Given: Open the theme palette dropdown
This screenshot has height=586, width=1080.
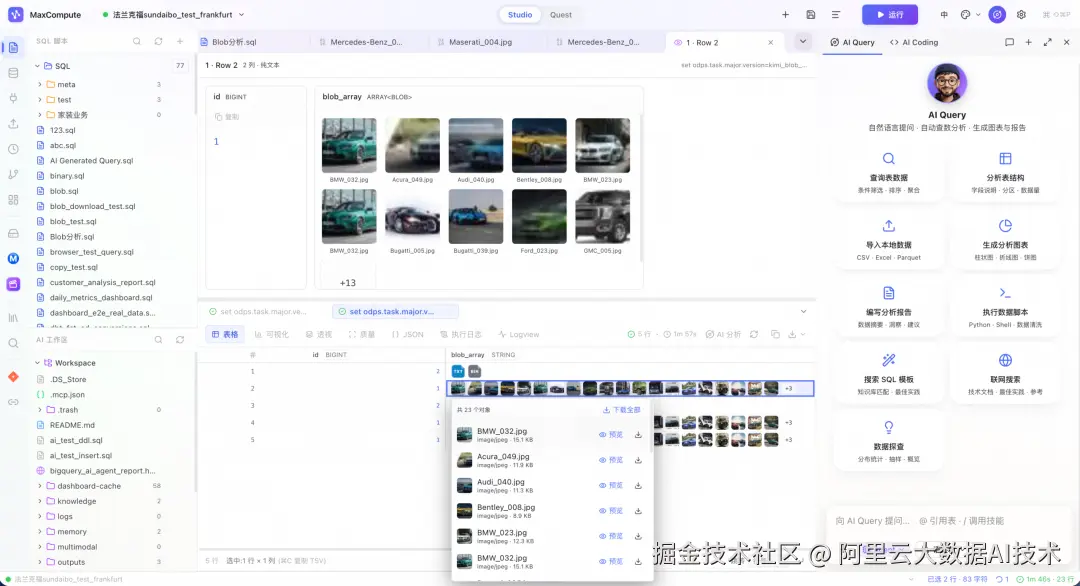Looking at the screenshot, I should pos(970,14).
